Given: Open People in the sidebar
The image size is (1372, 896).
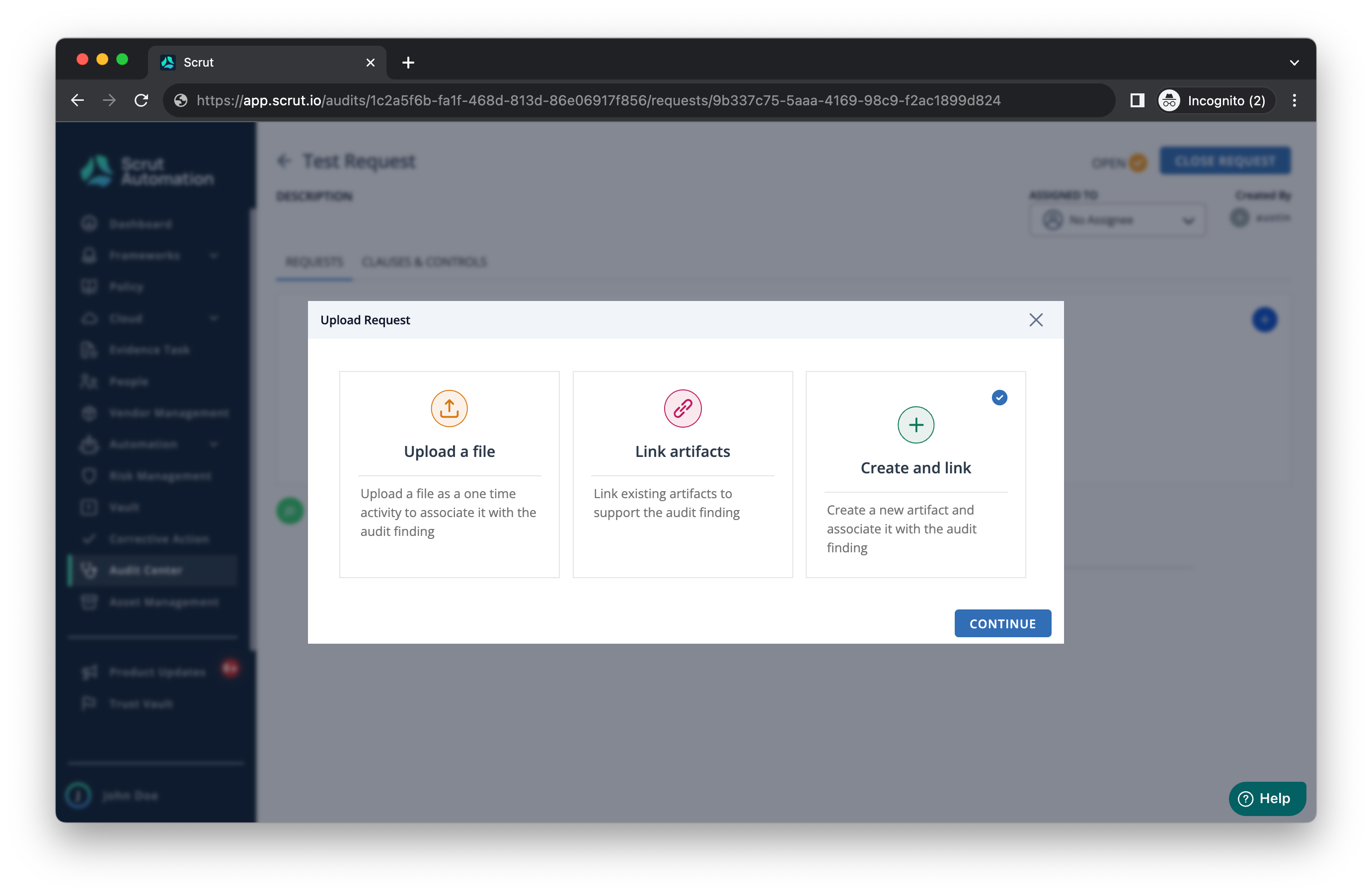Looking at the screenshot, I should point(128,381).
